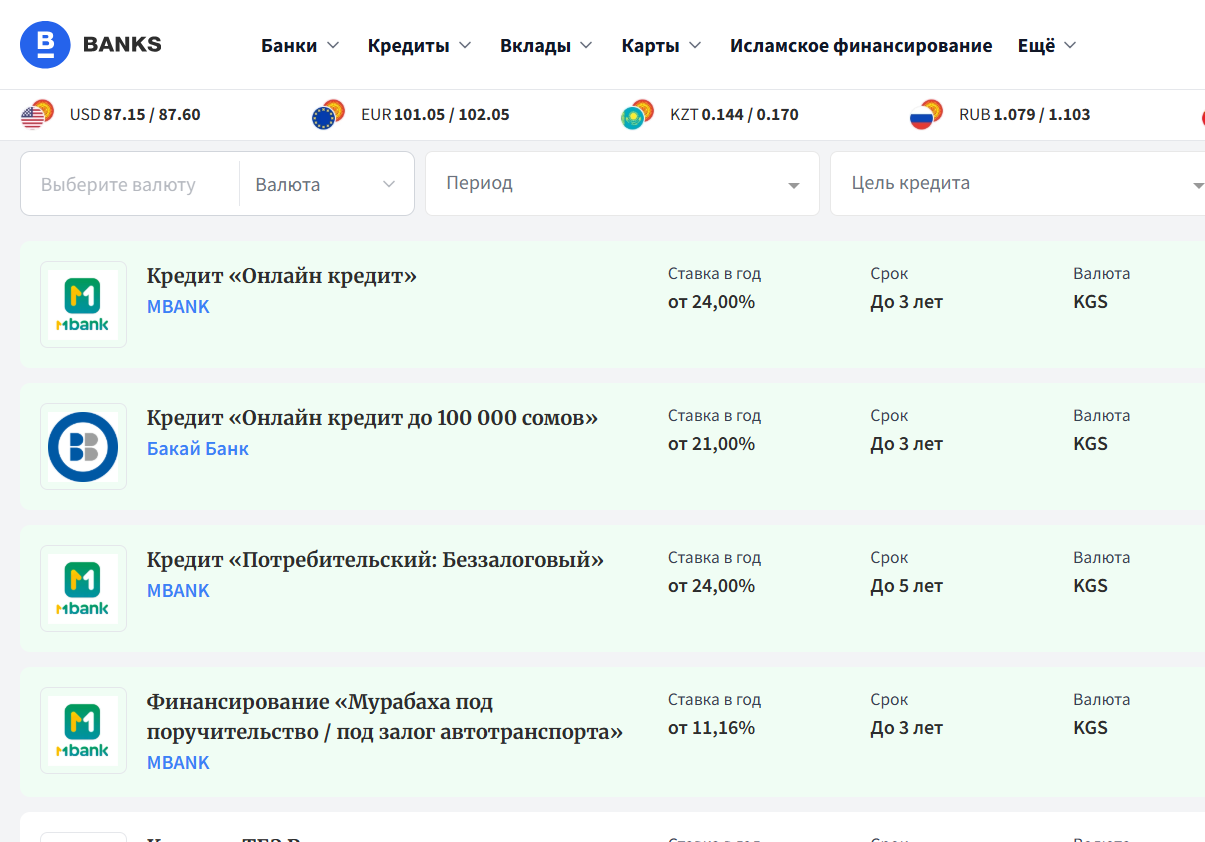Viewport: 1205px width, 842px height.
Task: Click the RUB flag icon
Action: click(x=926, y=115)
